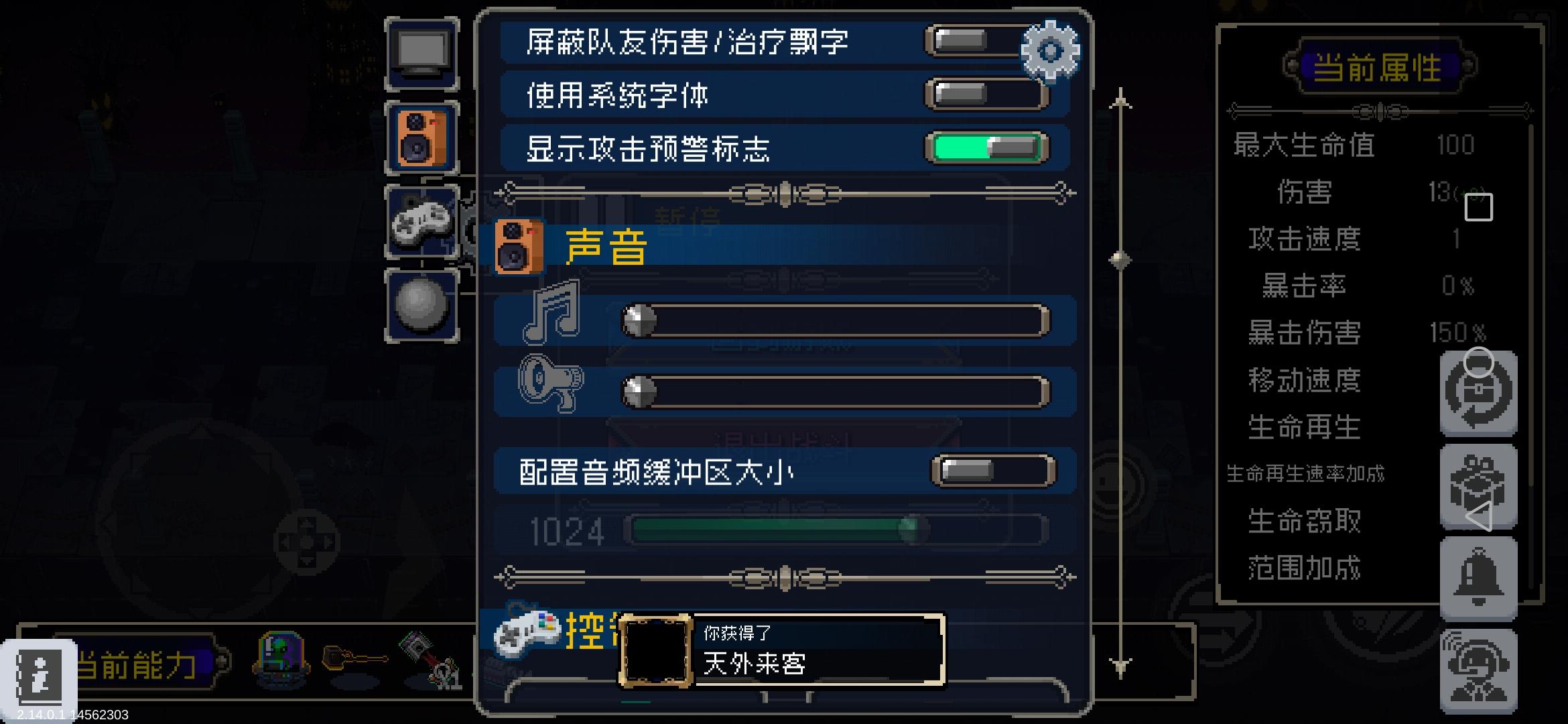Open the gamepad controls sidebar icon

pos(422,223)
